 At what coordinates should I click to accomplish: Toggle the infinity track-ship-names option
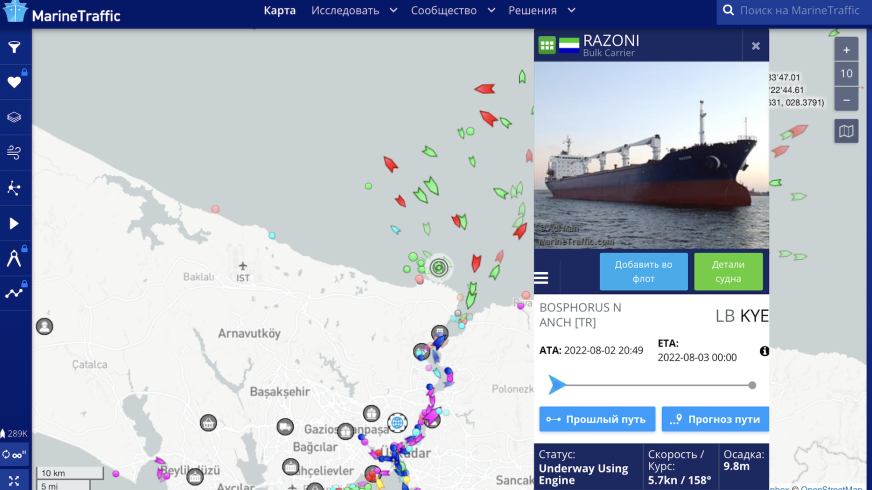point(14,455)
